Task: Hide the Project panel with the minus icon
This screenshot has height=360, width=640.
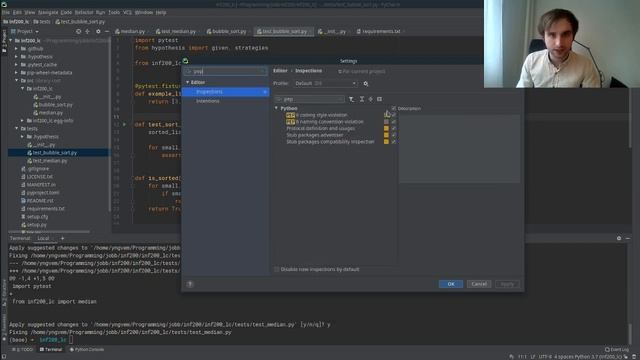Action: coord(107,31)
